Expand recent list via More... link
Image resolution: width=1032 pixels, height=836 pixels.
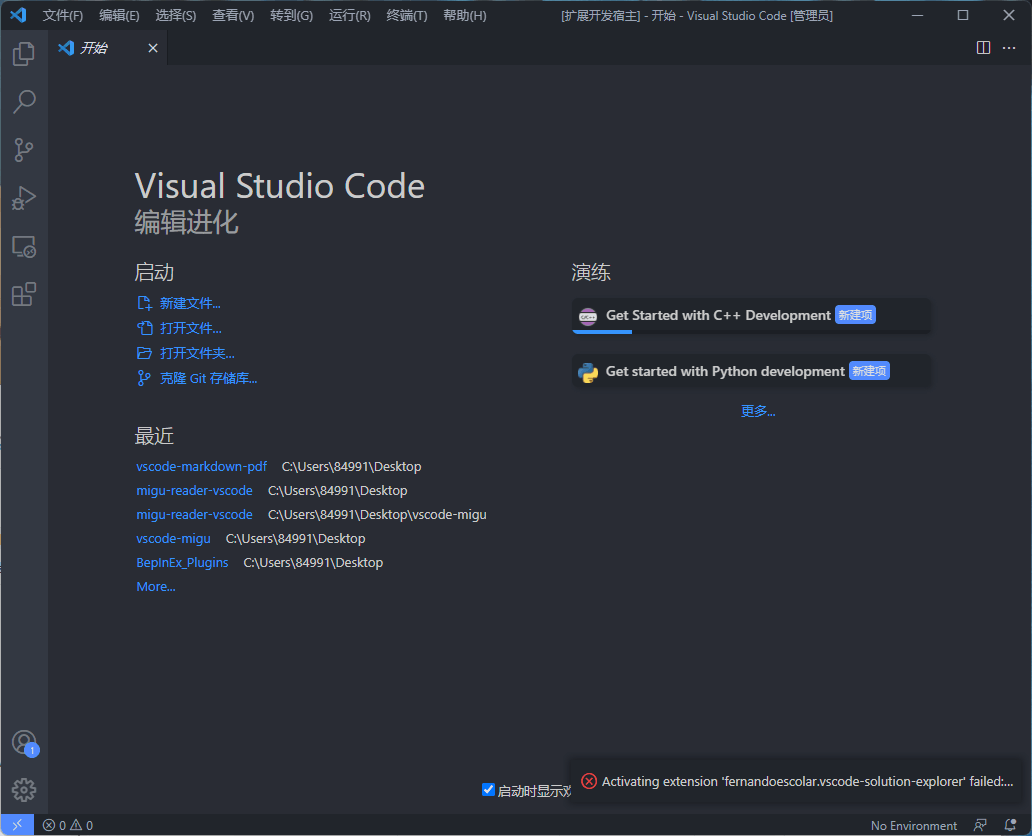(x=155, y=586)
